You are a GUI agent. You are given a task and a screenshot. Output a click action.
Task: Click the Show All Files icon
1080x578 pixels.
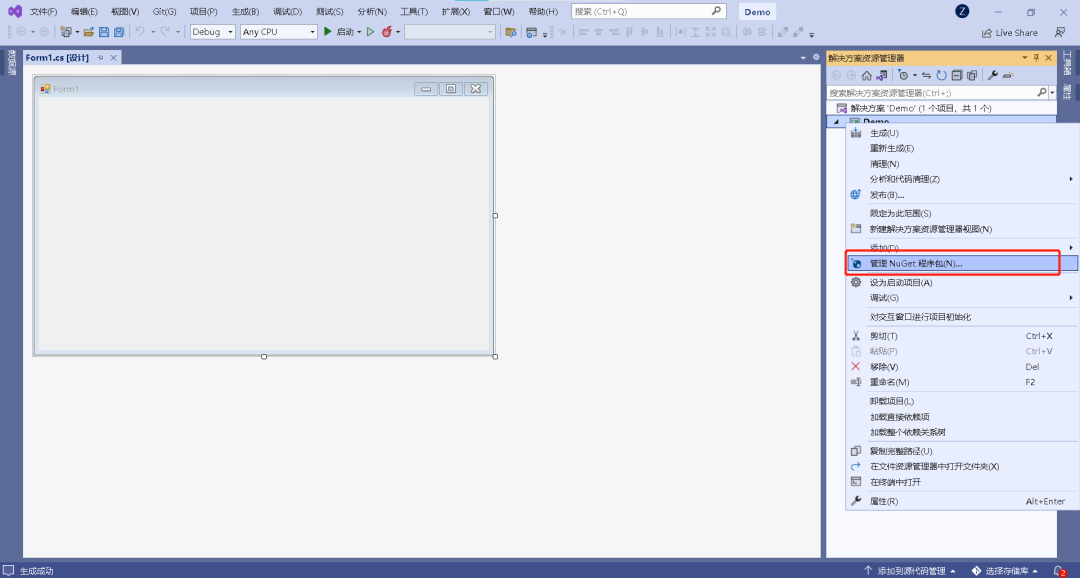point(971,75)
